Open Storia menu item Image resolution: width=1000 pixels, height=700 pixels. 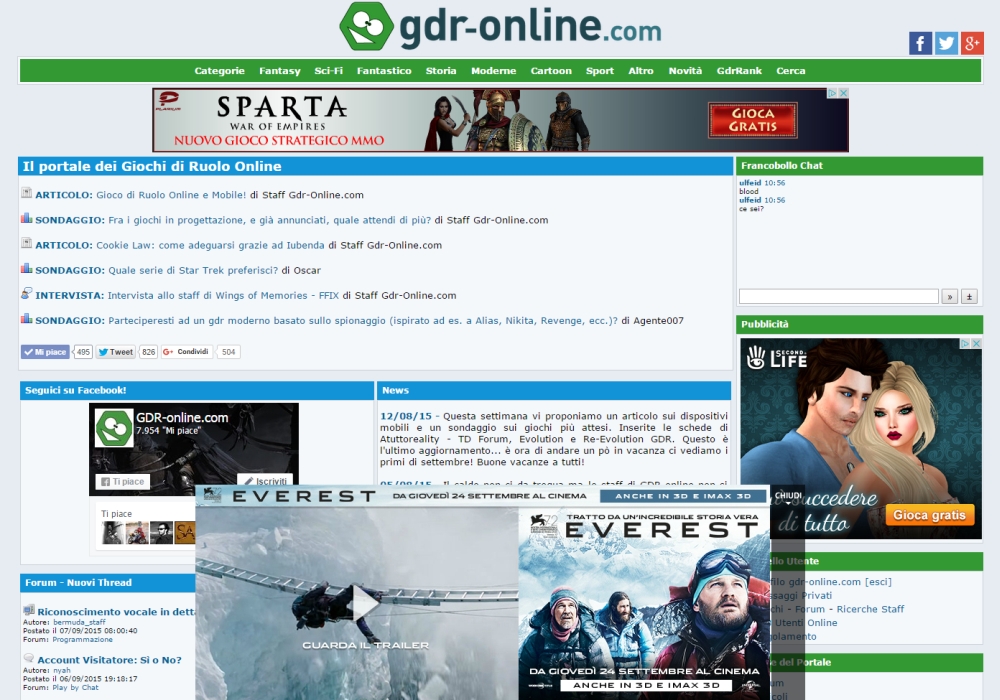[441, 71]
